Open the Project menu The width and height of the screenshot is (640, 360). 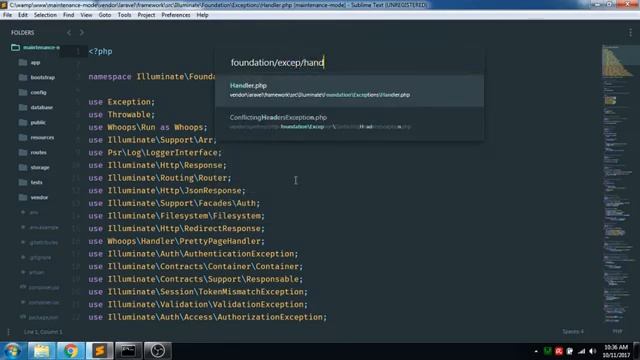(146, 15)
